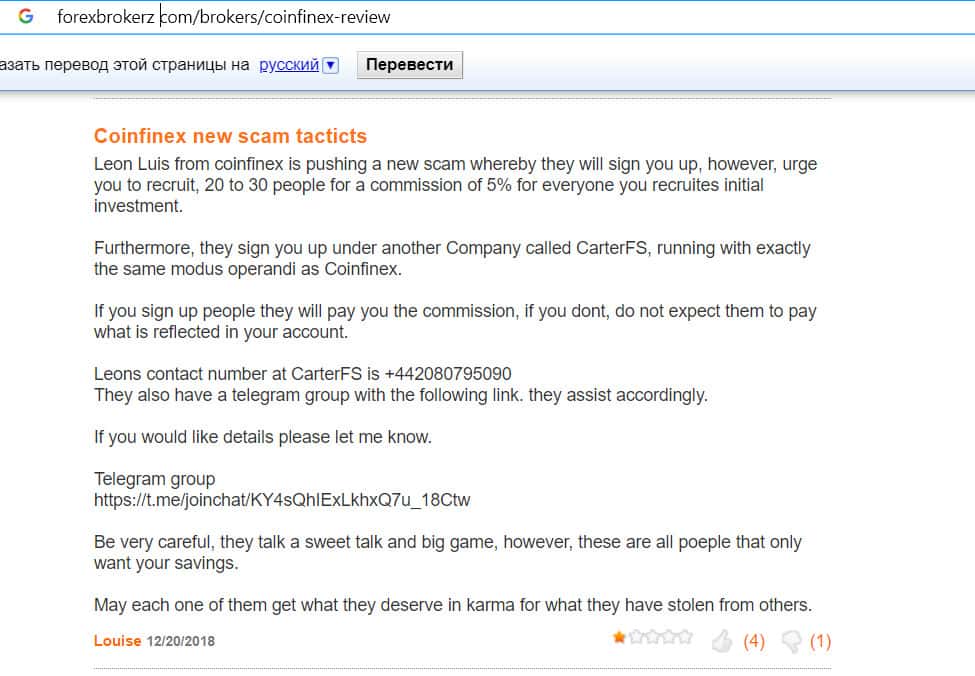Click the 'Telegram group' label text
975x676 pixels.
pos(154,479)
